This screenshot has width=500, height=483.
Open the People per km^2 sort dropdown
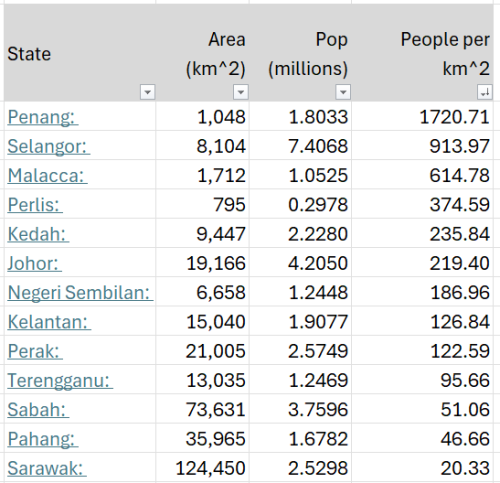pyautogui.click(x=485, y=92)
